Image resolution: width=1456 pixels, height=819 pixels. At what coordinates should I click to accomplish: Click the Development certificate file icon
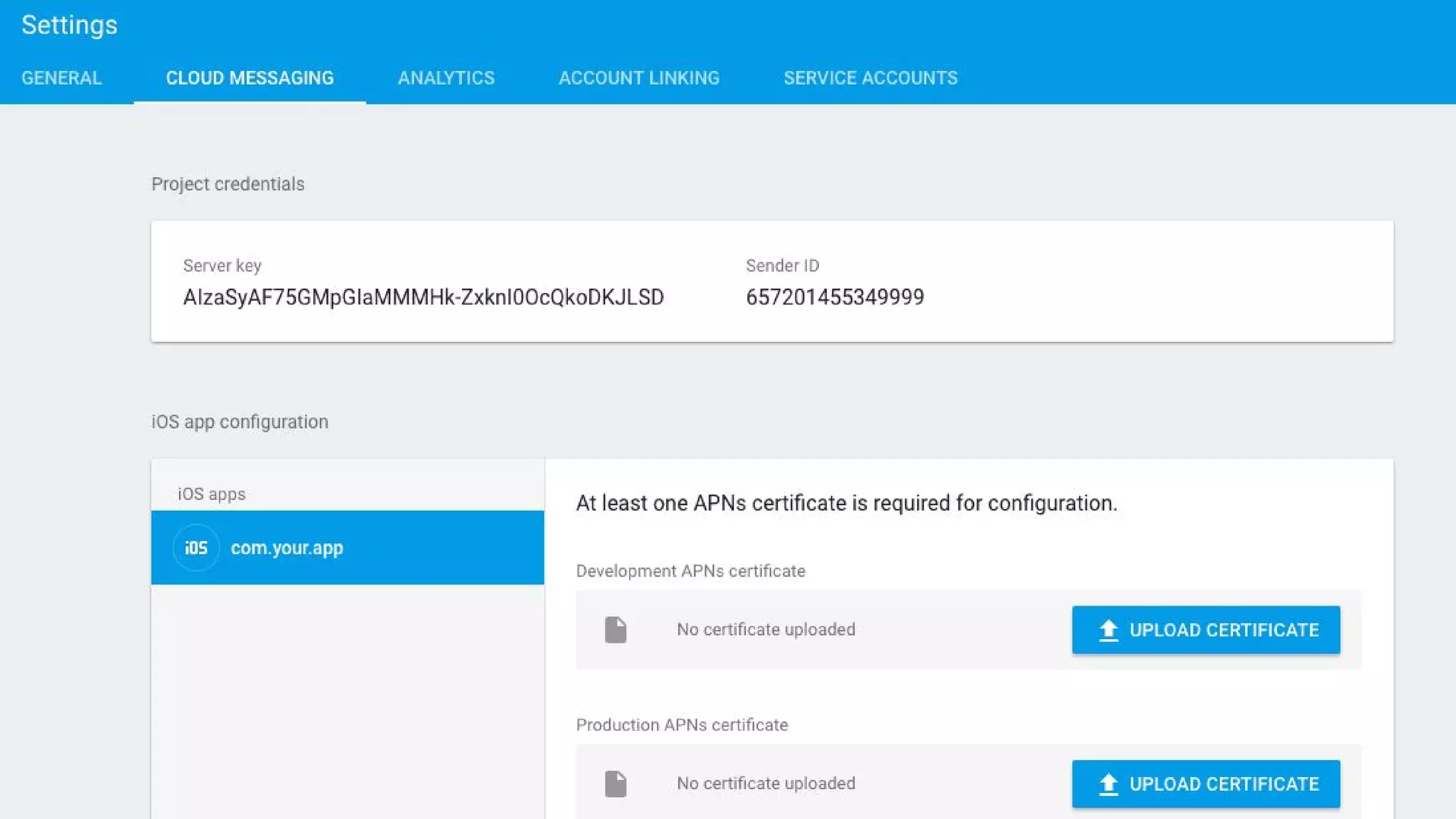(616, 630)
